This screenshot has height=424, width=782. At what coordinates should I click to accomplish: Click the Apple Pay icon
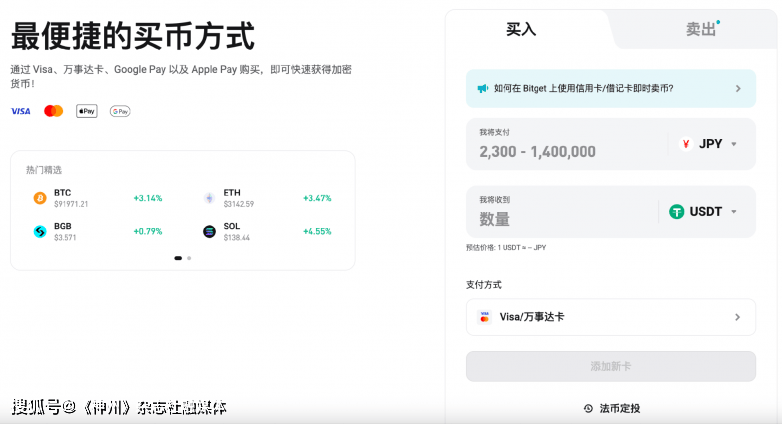click(x=87, y=111)
